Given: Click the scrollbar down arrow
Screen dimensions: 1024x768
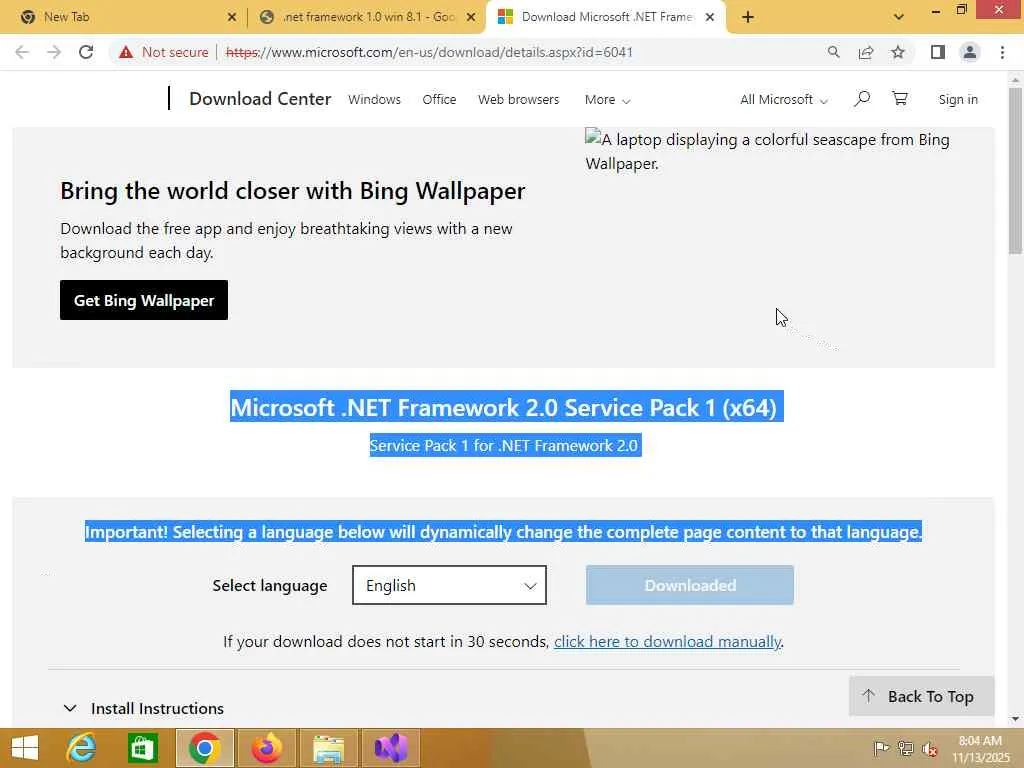Looking at the screenshot, I should [1016, 719].
